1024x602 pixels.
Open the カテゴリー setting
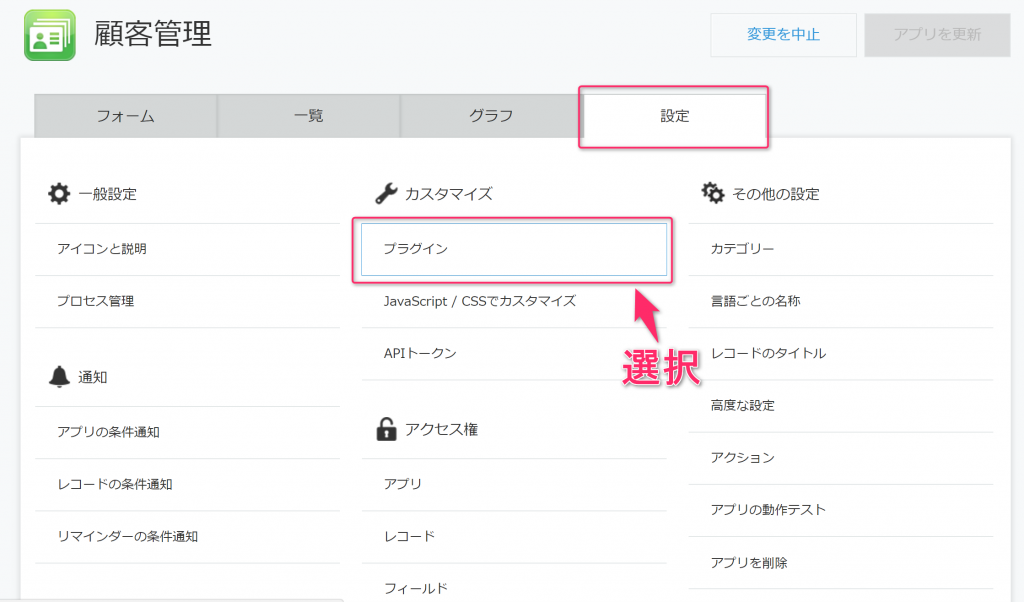(840, 249)
